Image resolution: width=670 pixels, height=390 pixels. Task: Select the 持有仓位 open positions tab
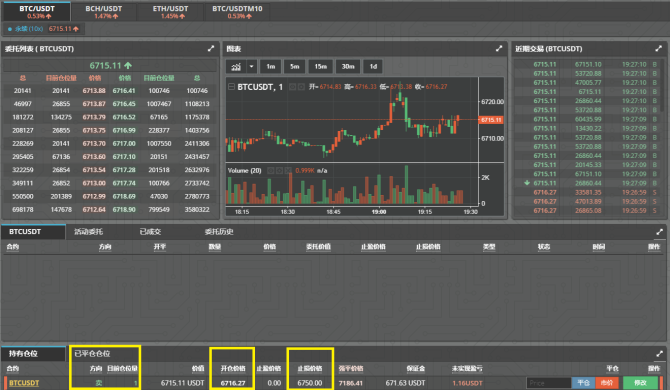pos(33,354)
